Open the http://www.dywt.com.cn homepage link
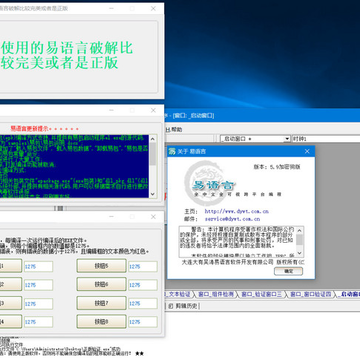Screen dimensions: 360x360 pyautogui.click(x=236, y=211)
